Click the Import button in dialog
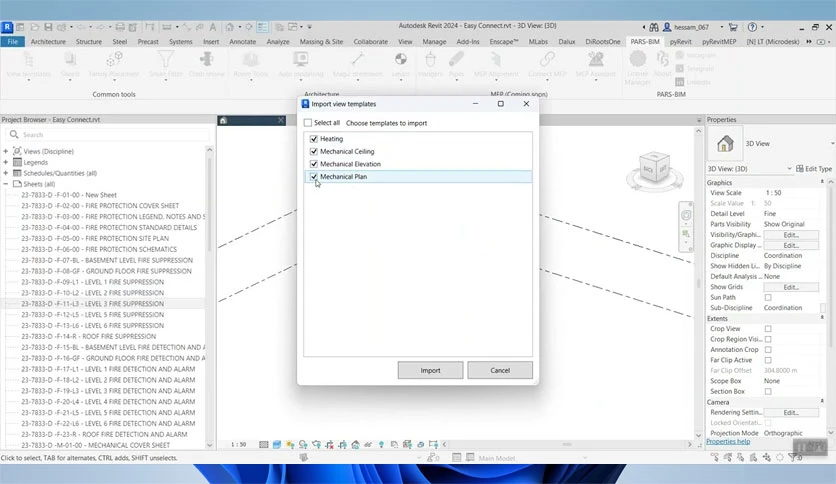The height and width of the screenshot is (484, 836). [430, 370]
